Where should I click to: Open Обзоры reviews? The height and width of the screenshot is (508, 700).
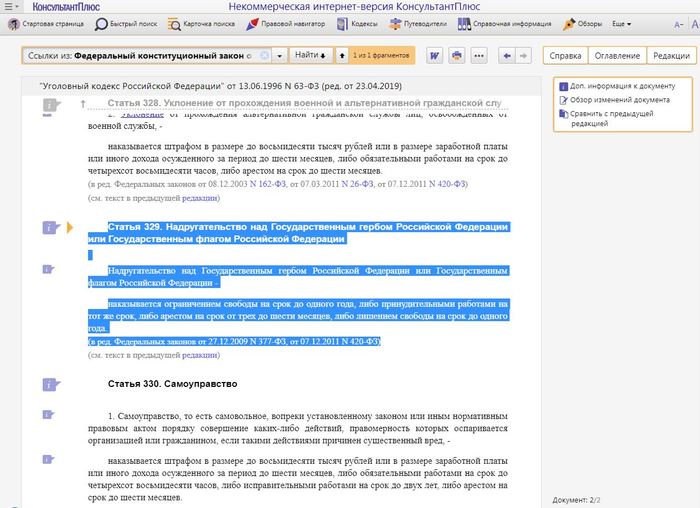582,24
